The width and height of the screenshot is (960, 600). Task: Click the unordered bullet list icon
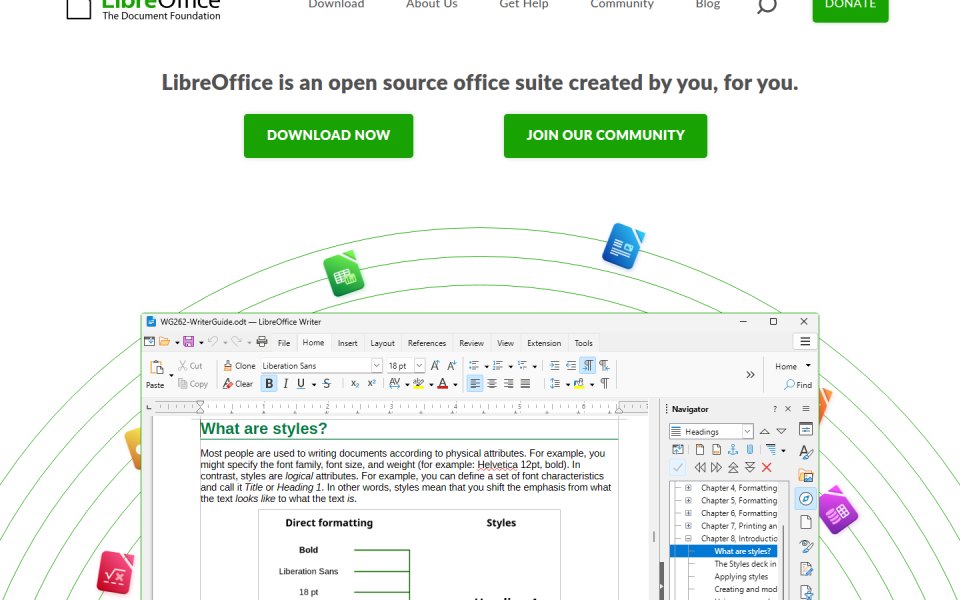click(x=474, y=366)
